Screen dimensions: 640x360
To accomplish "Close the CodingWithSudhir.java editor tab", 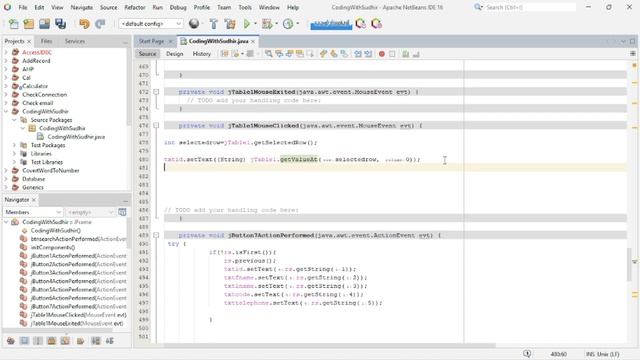I will [253, 41].
